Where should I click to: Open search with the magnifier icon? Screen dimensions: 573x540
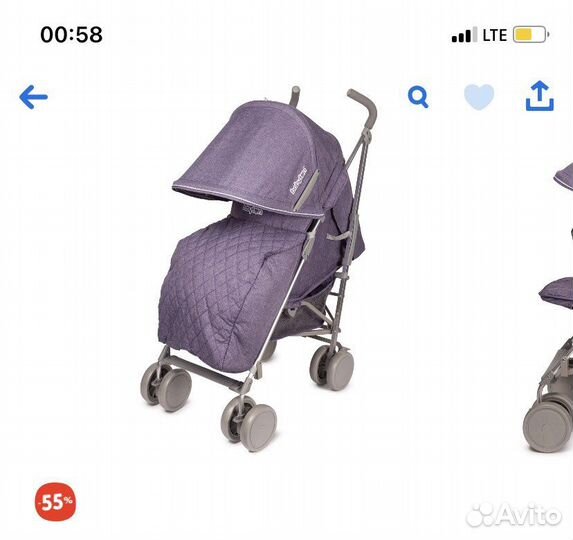[x=418, y=97]
